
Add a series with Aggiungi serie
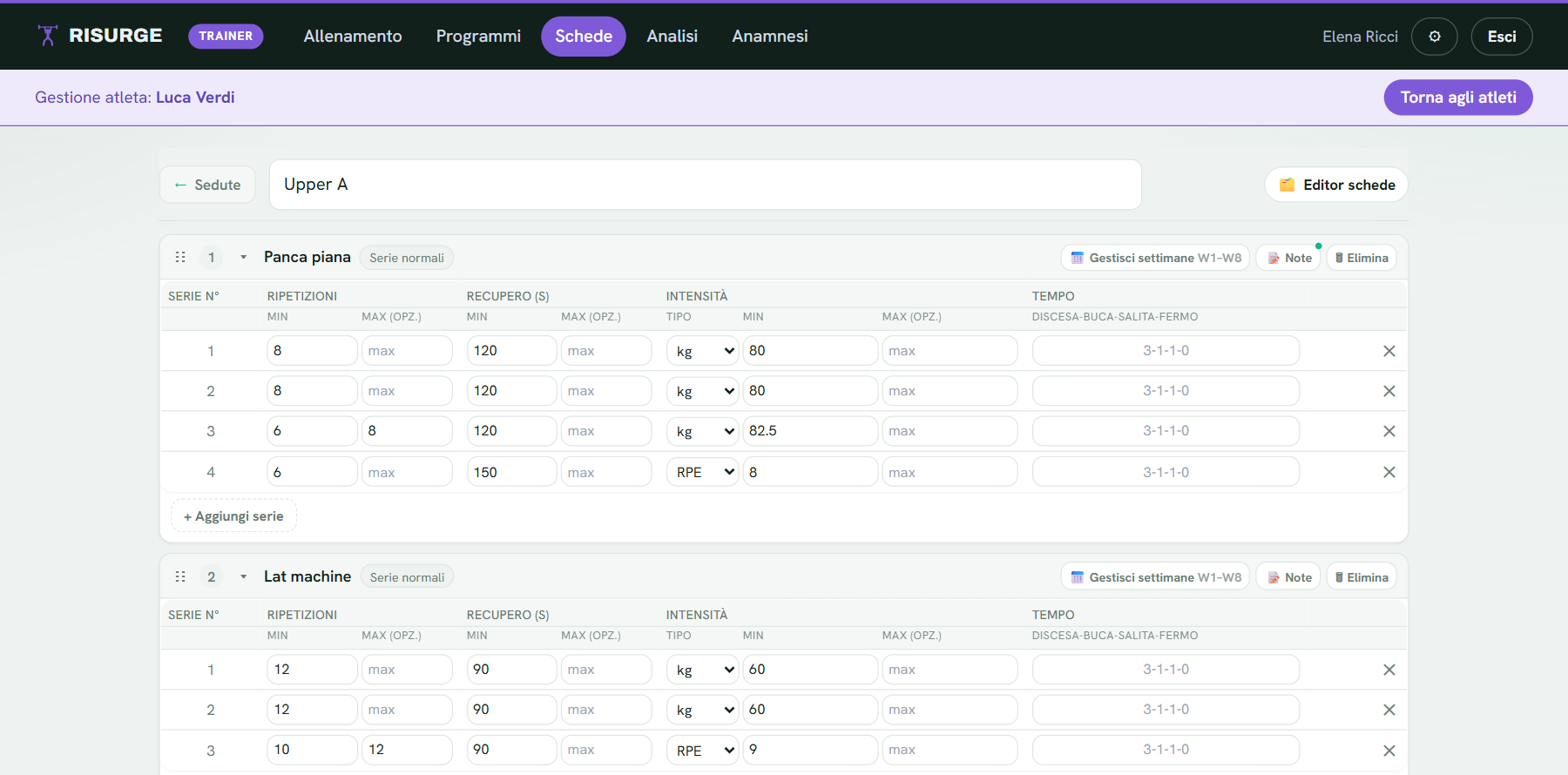pyautogui.click(x=233, y=516)
